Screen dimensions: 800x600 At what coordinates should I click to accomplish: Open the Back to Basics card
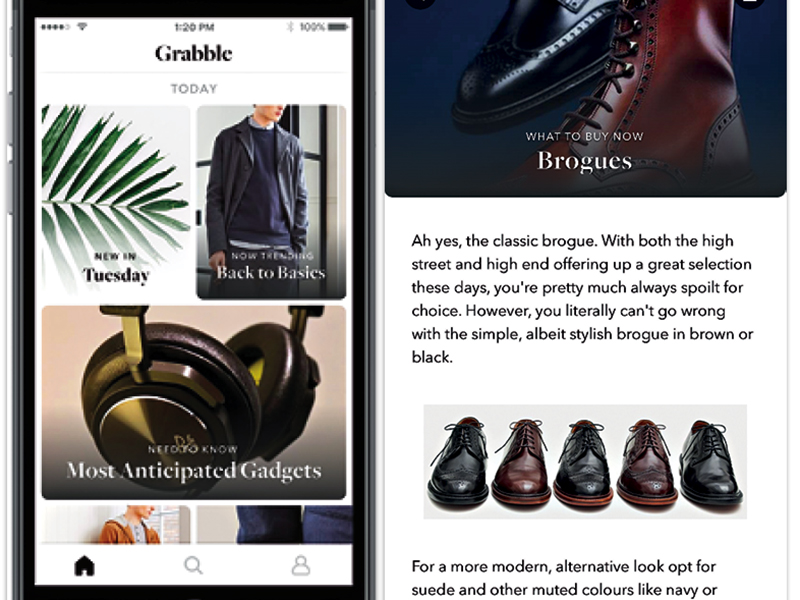[271, 202]
